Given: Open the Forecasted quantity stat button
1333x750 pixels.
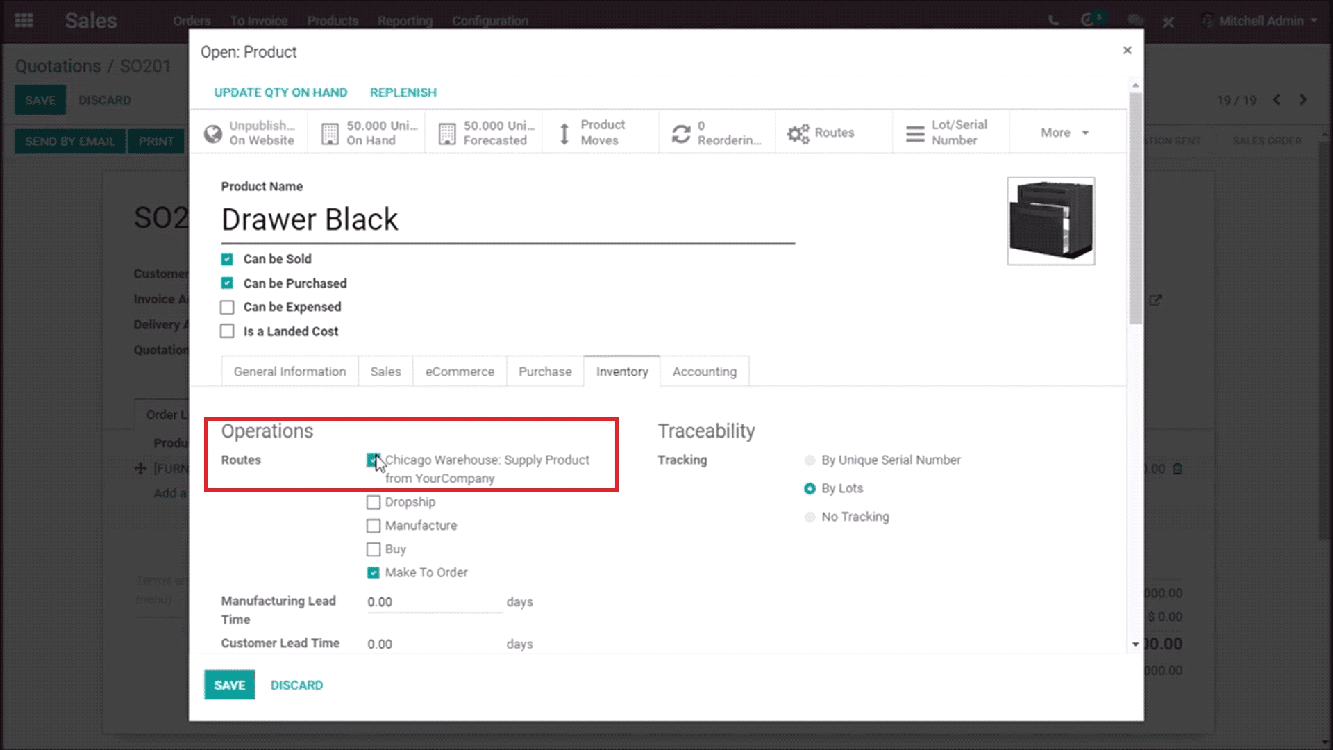Looking at the screenshot, I should [484, 133].
